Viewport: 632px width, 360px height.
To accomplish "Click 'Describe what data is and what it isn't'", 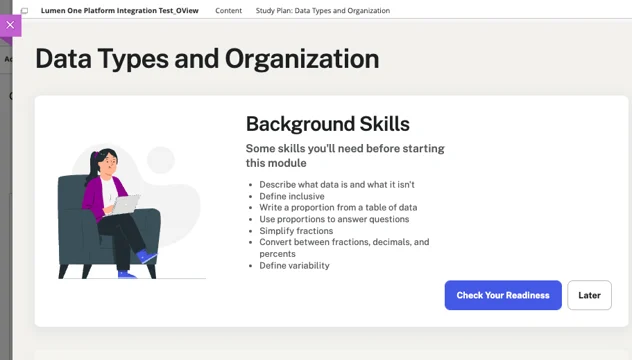I will (x=337, y=185).
